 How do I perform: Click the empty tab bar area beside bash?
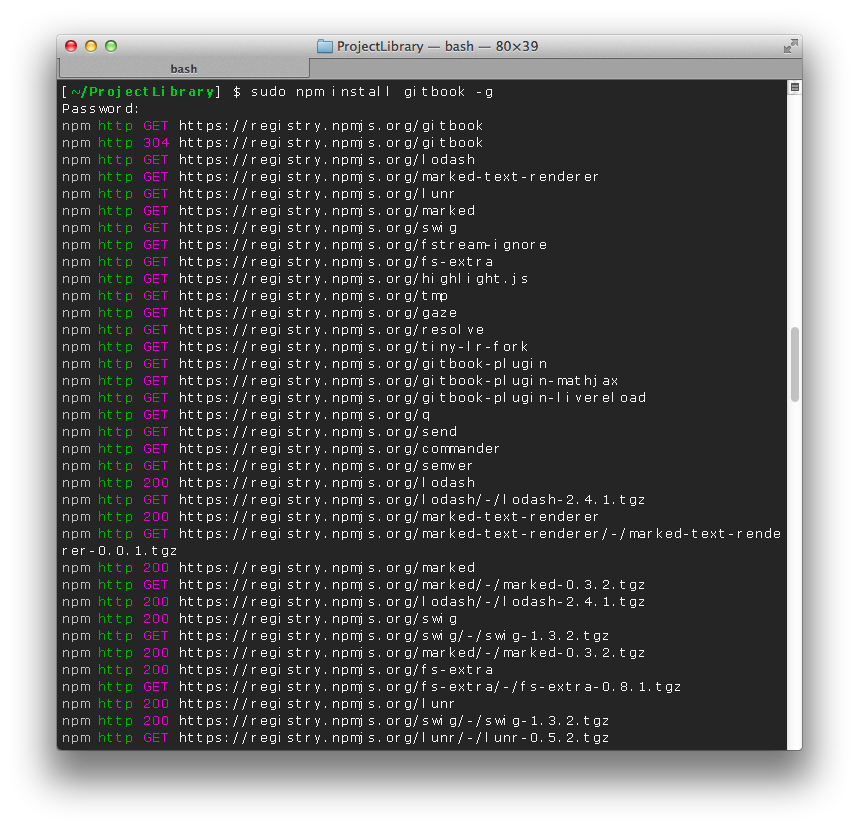(x=550, y=68)
